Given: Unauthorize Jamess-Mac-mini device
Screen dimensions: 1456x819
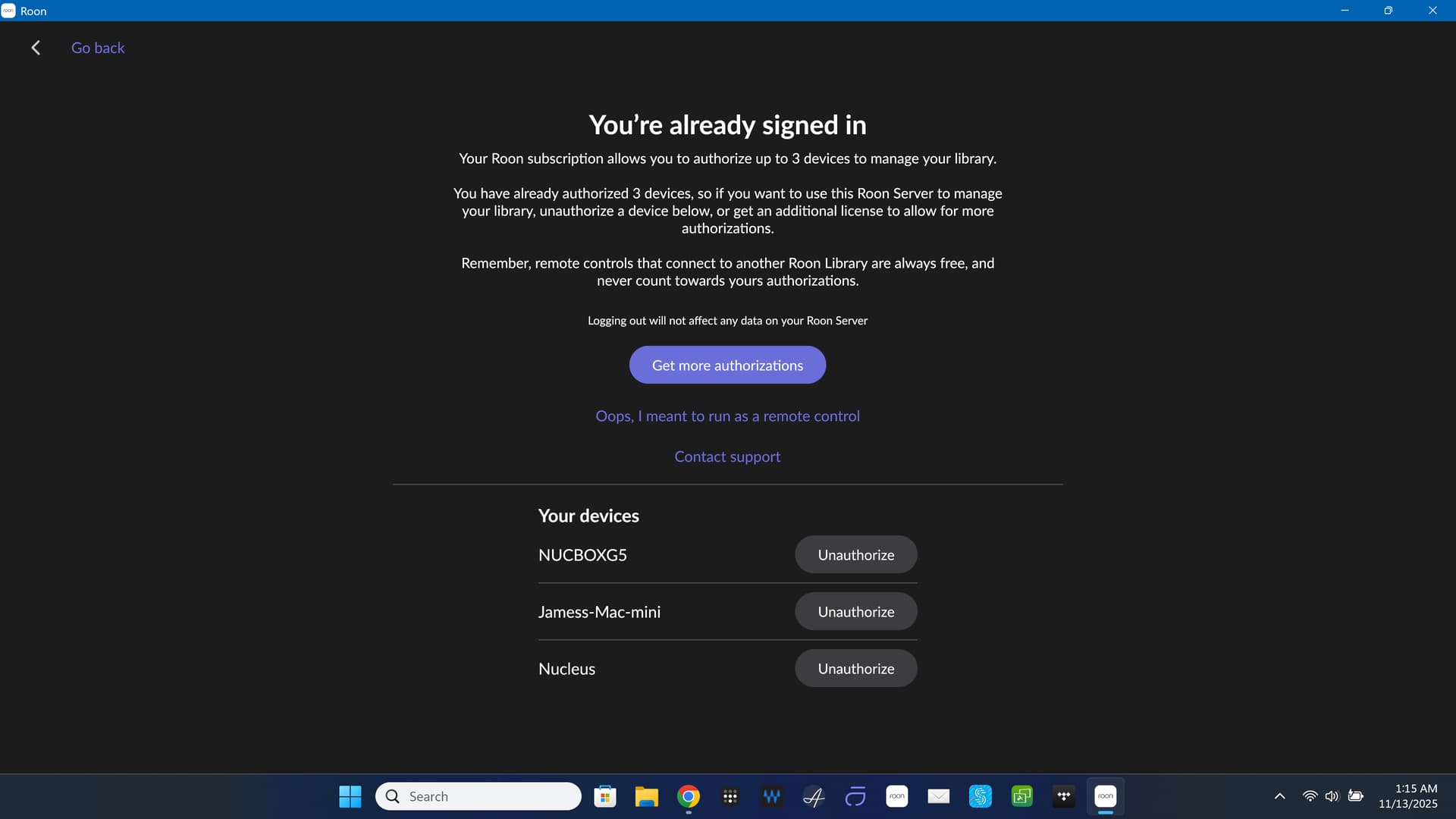Looking at the screenshot, I should coord(855,611).
